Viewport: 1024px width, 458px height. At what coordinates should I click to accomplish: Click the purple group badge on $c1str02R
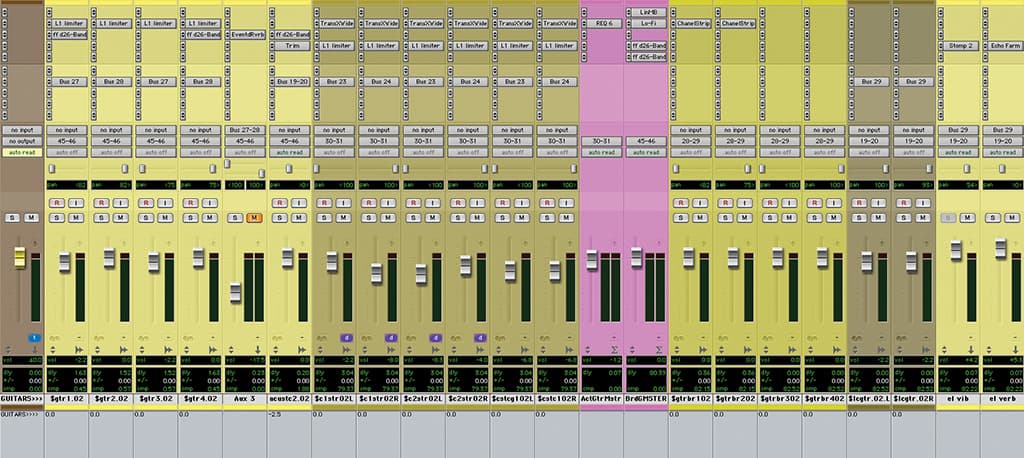tap(391, 338)
